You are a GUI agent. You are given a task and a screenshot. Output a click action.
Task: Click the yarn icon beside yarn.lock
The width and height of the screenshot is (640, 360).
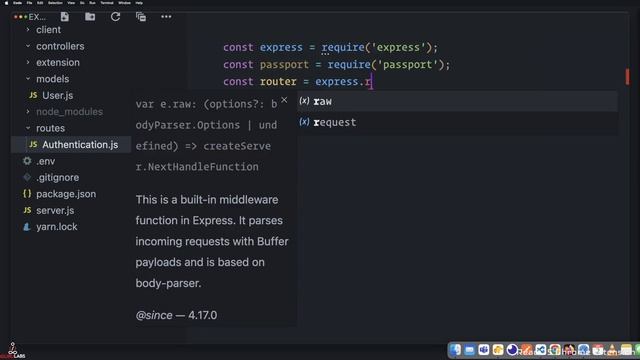pos(27,227)
